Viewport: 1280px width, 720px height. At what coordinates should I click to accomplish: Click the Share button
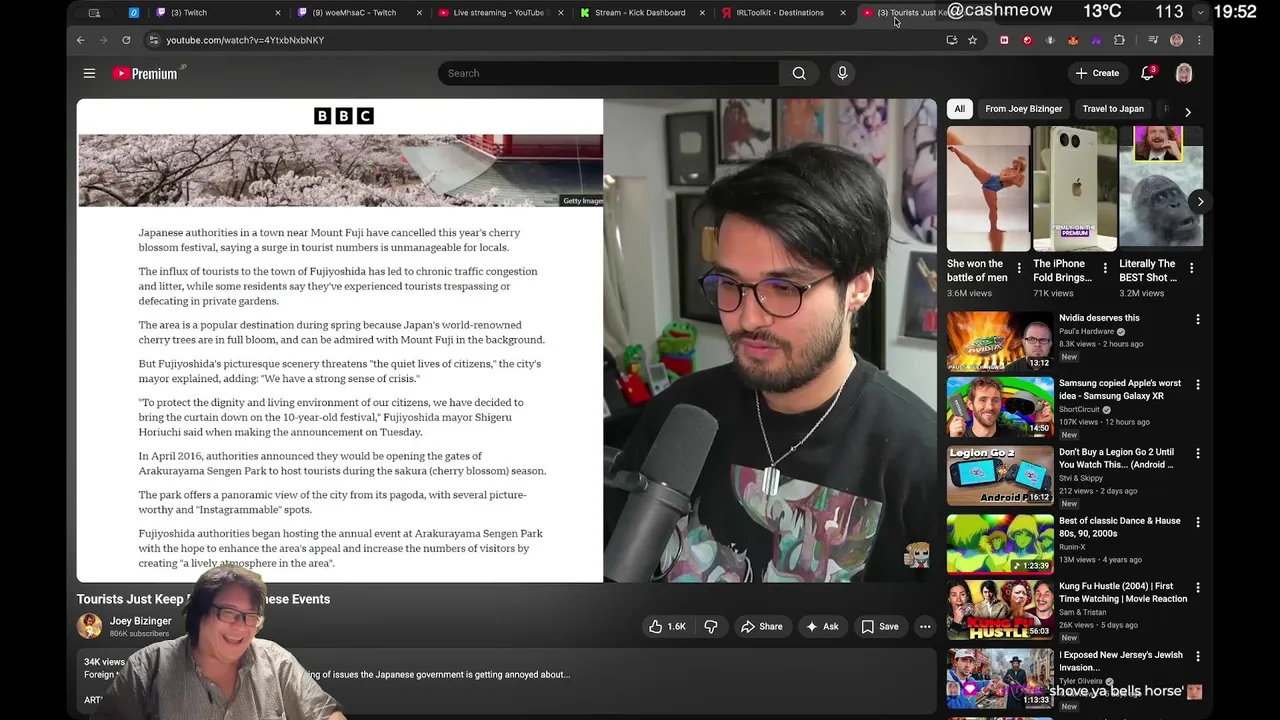[761, 627]
